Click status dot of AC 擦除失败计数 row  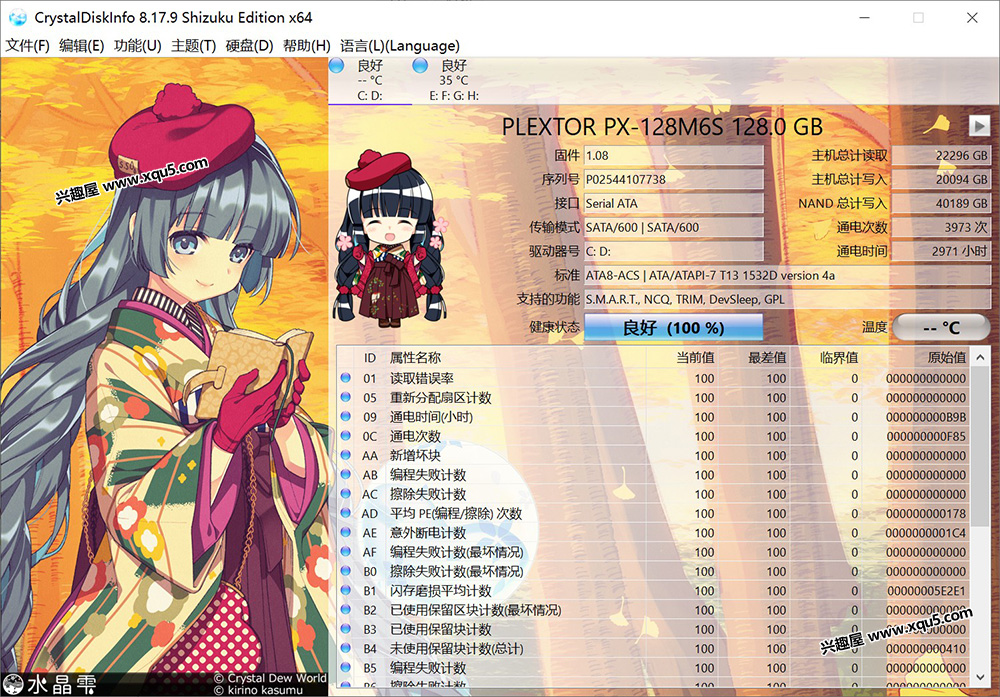[346, 493]
